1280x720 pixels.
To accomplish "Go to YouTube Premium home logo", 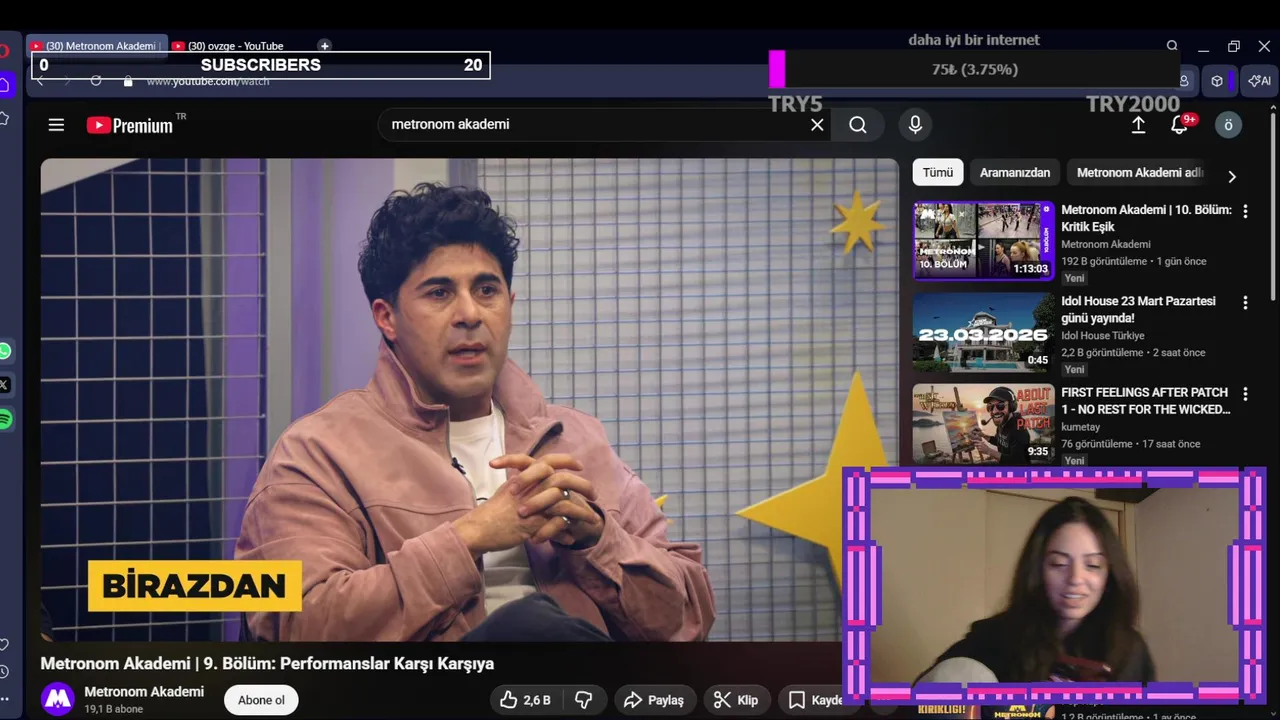I will coord(130,125).
